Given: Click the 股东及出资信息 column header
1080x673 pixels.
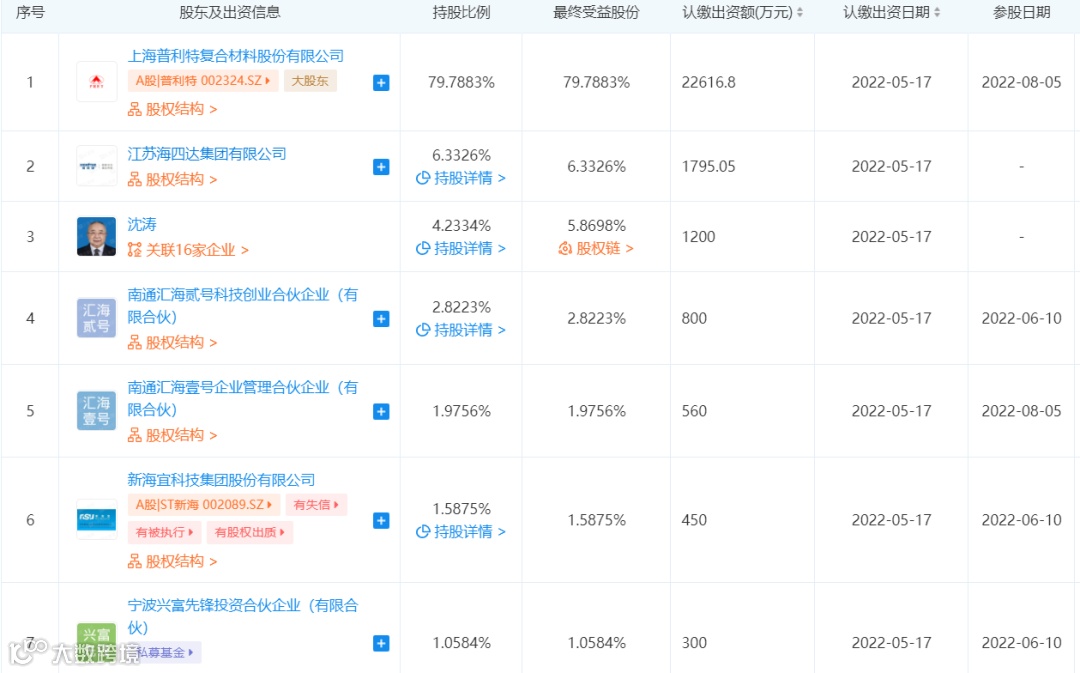Looking at the screenshot, I should click(x=229, y=12).
